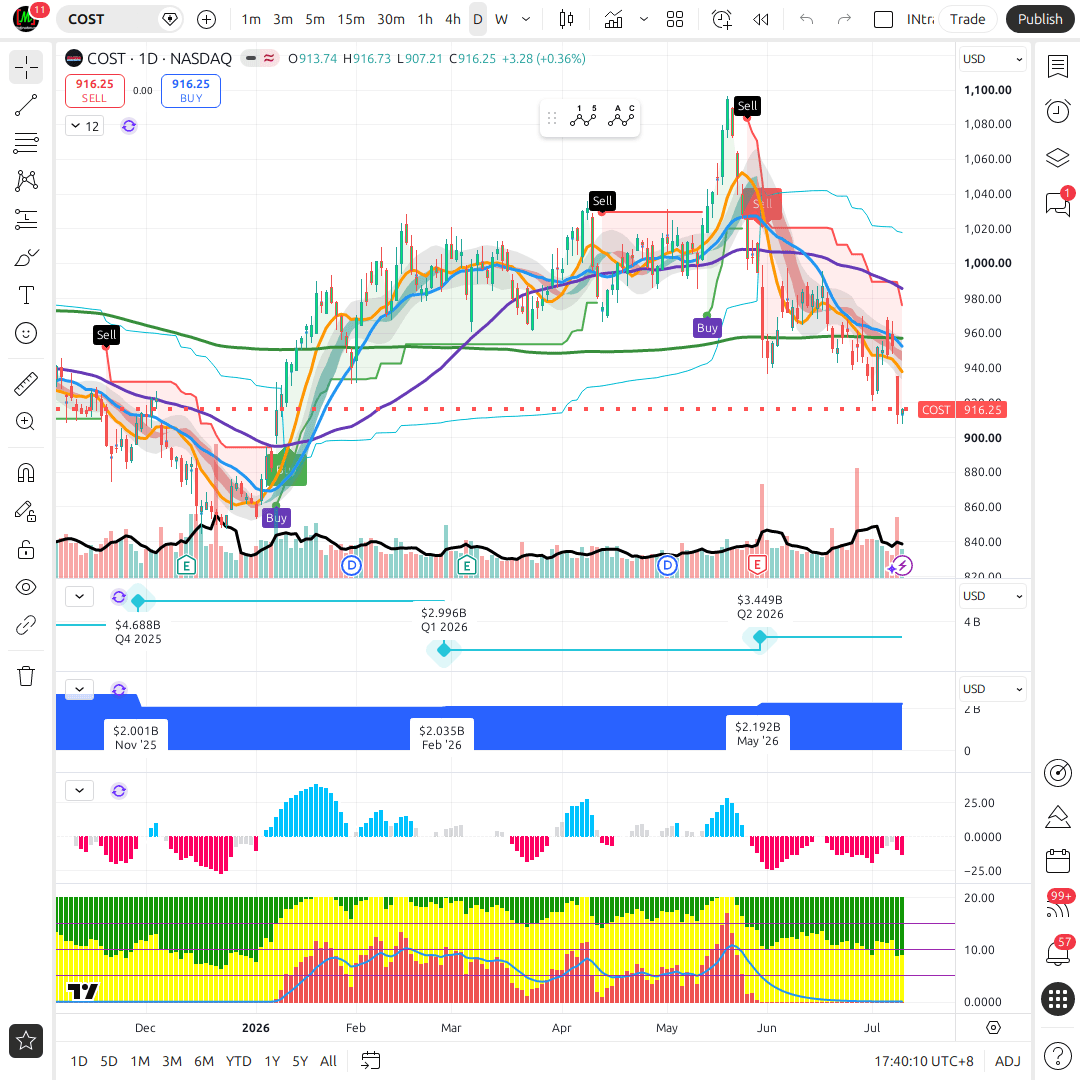Switch to the 1h timeframe

[425, 19]
